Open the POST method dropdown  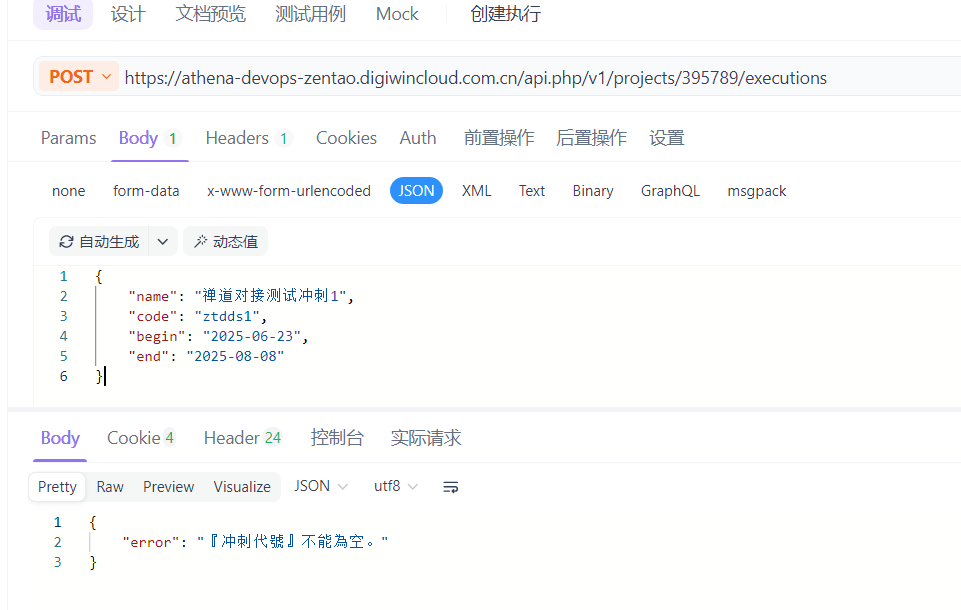(x=78, y=76)
